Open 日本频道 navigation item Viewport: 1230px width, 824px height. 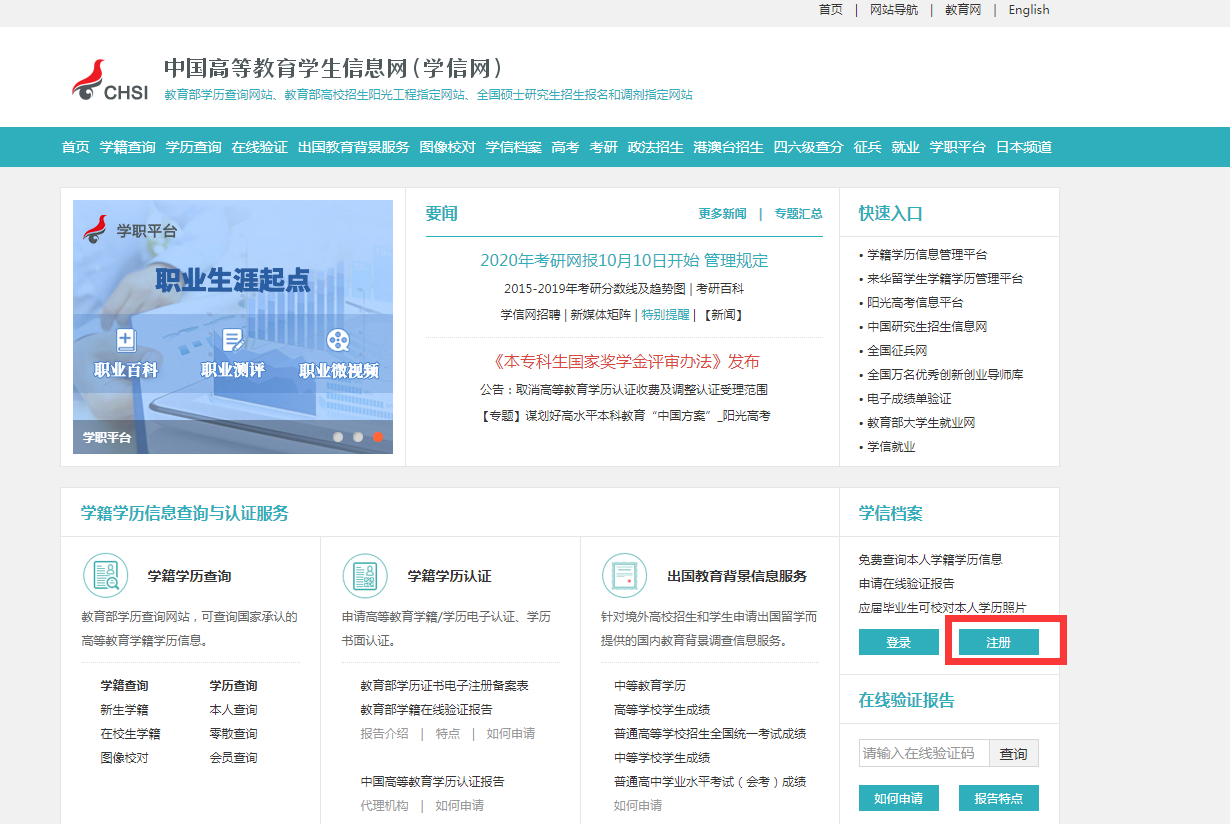[1024, 147]
